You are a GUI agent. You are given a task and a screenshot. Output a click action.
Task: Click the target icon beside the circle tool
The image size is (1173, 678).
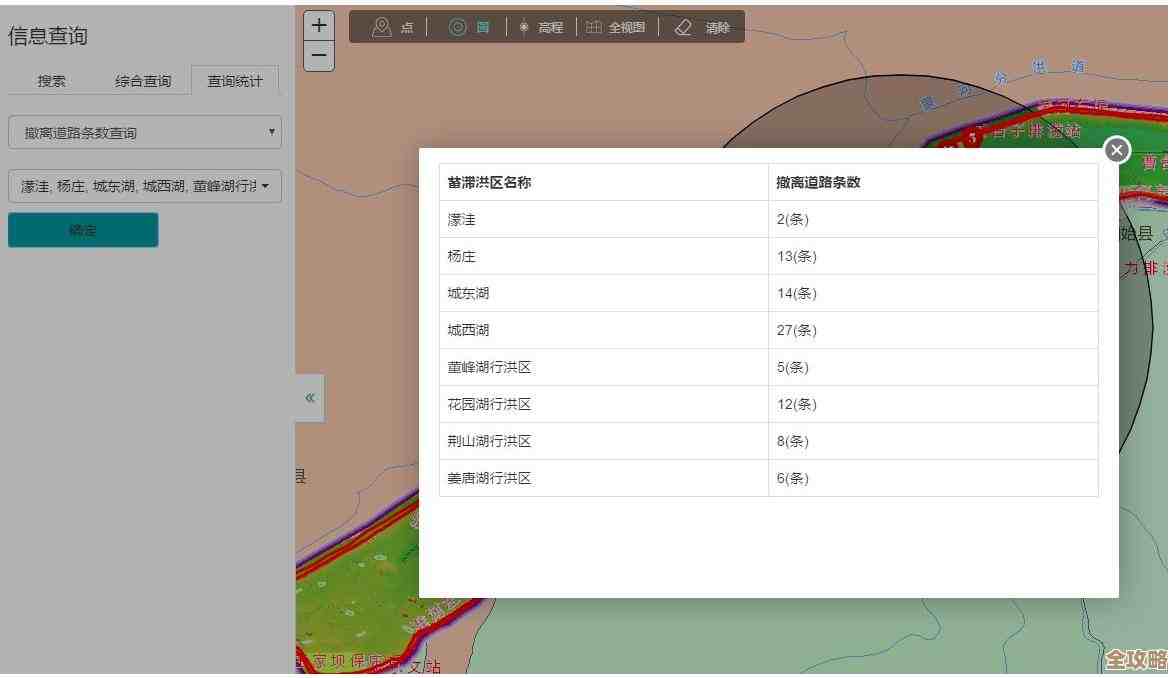pyautogui.click(x=459, y=27)
